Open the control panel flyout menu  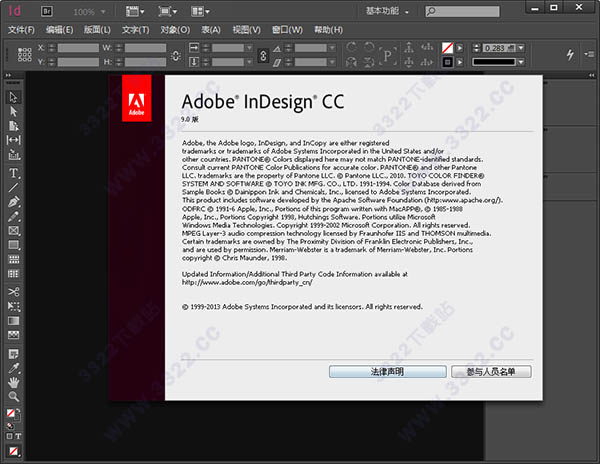[589, 54]
